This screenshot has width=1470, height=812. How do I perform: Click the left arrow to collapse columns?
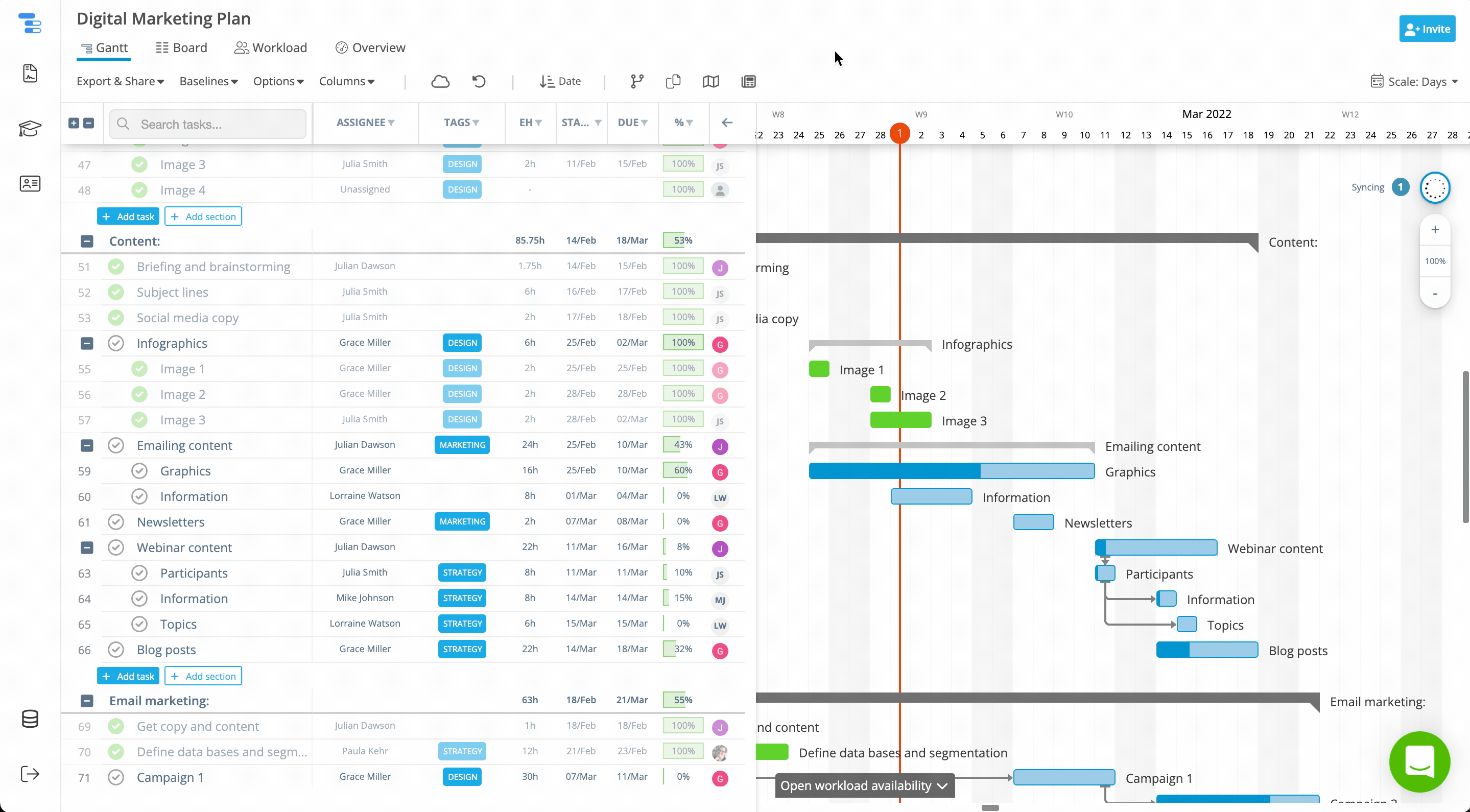(727, 123)
